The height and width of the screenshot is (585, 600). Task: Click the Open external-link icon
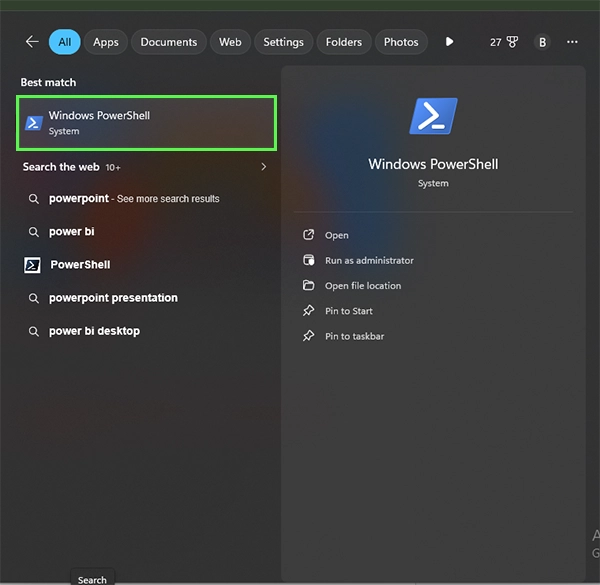pyautogui.click(x=308, y=235)
